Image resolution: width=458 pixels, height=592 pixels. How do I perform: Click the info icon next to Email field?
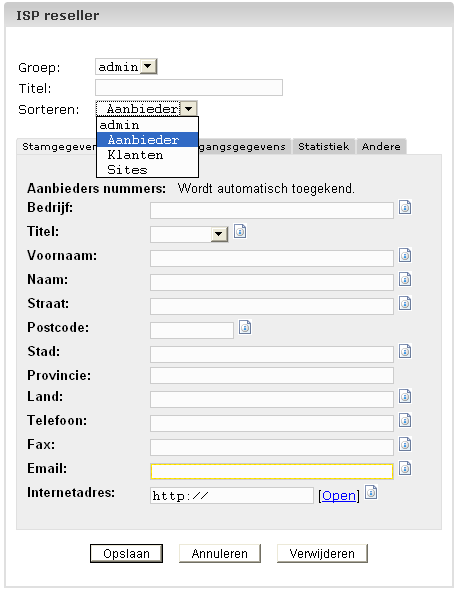405,469
